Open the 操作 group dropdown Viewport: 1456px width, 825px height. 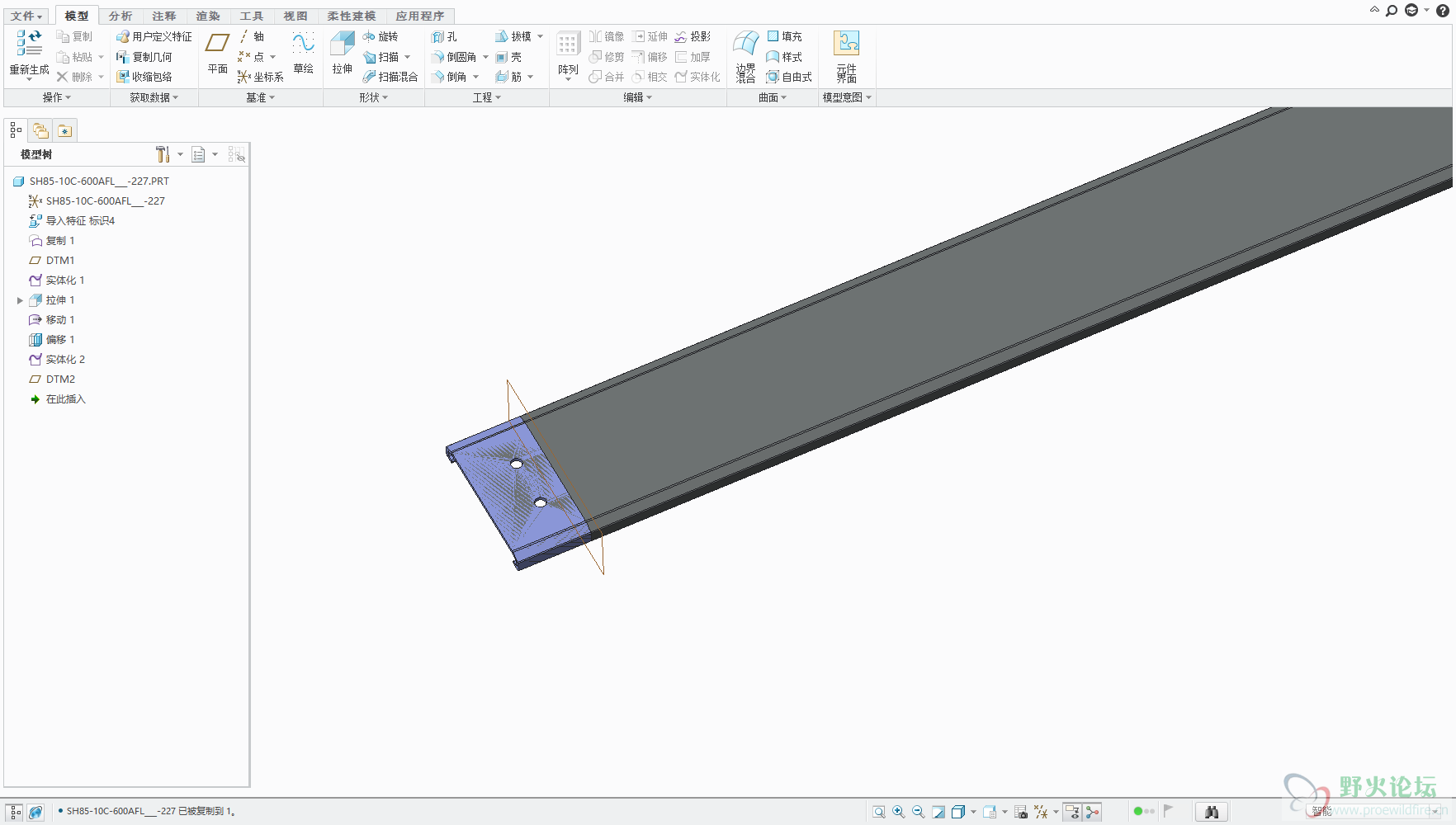[x=57, y=97]
